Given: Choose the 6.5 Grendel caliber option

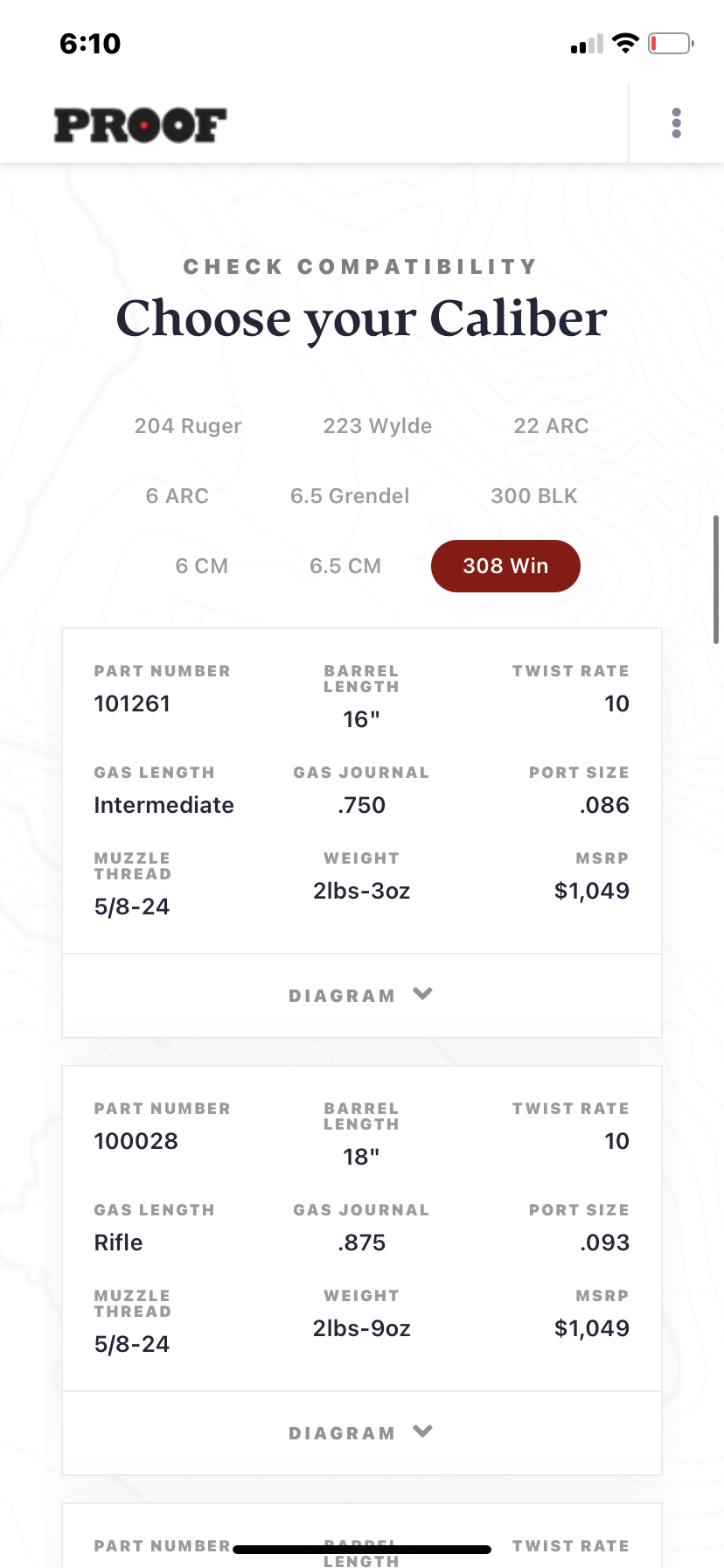Looking at the screenshot, I should pos(350,496).
